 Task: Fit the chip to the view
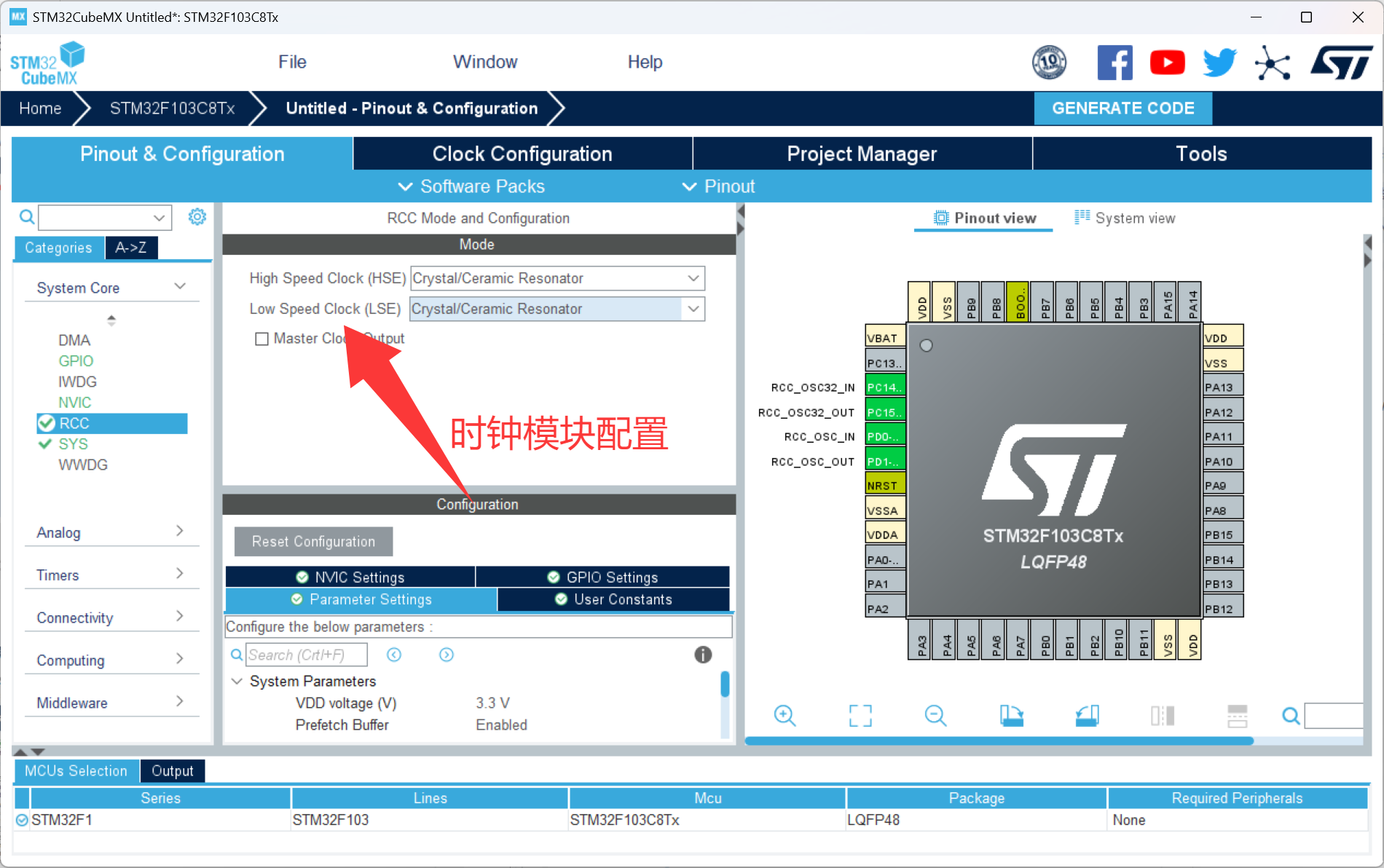click(x=860, y=716)
